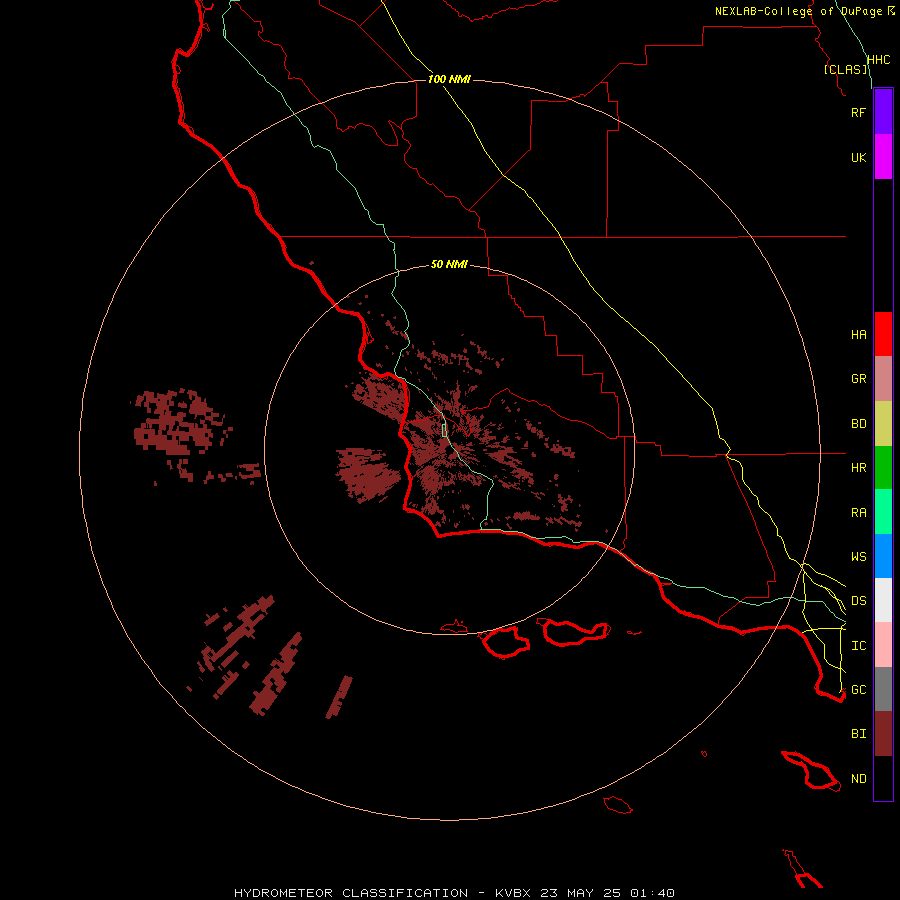Click the HA red legend swatch

pyautogui.click(x=883, y=334)
